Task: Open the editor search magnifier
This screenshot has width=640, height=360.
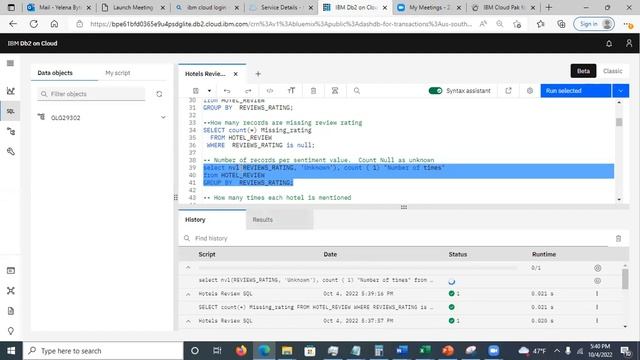Action: click(357, 91)
